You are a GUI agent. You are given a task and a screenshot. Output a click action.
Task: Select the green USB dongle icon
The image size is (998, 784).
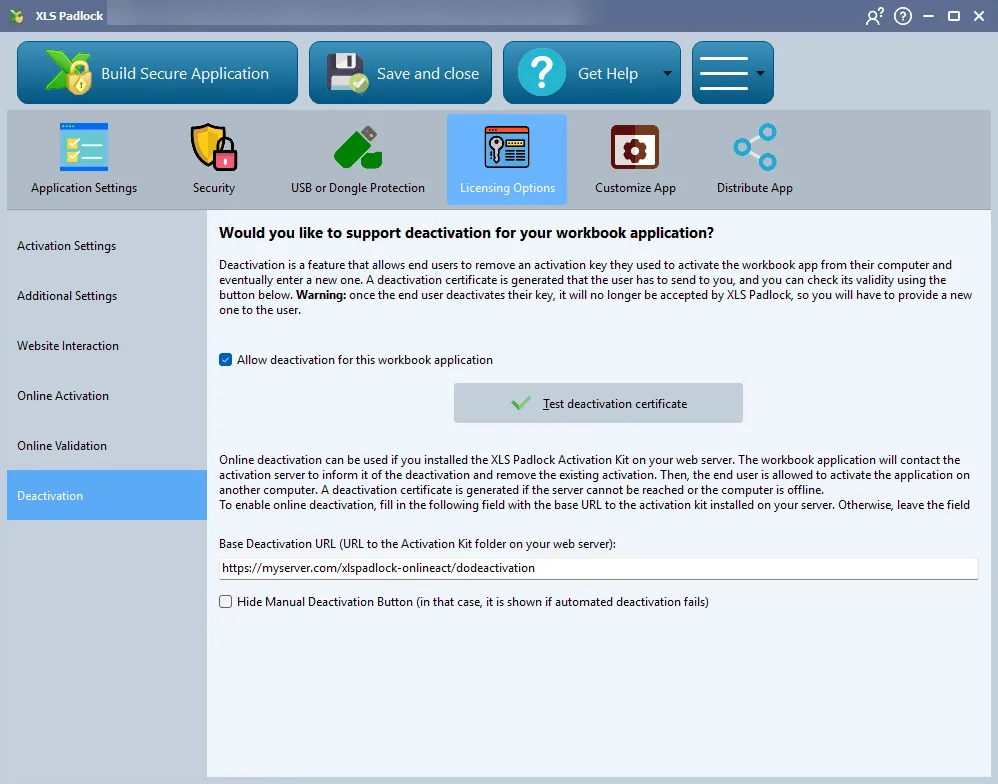tap(358, 147)
